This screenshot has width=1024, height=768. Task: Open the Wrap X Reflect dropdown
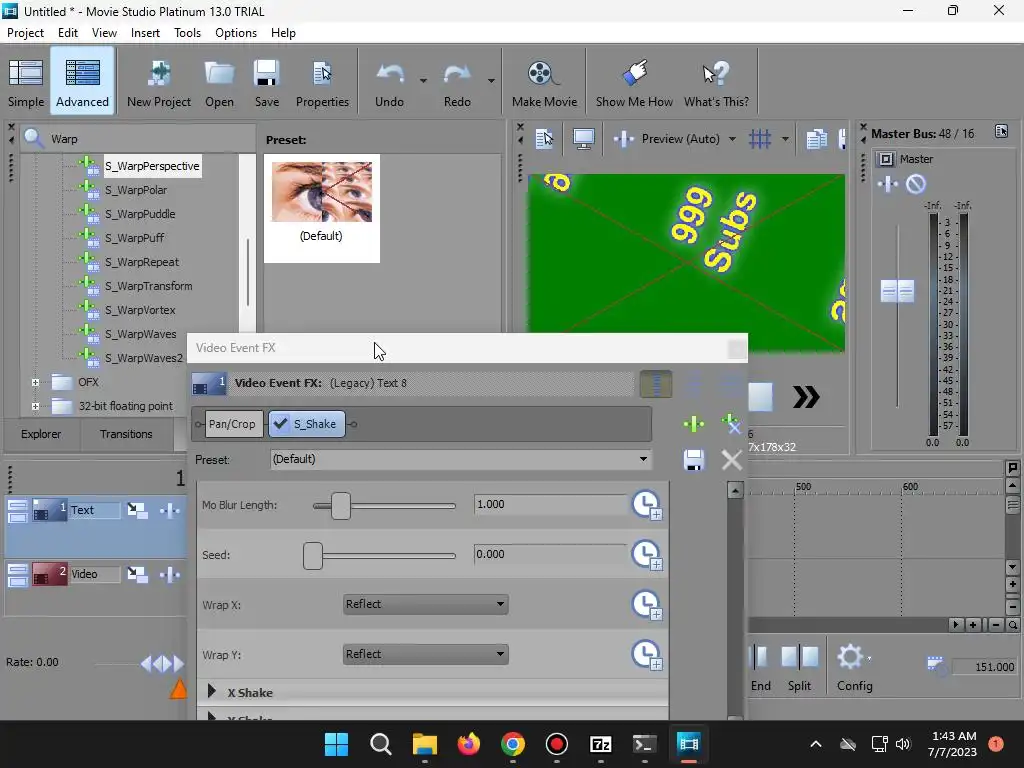[x=426, y=605]
